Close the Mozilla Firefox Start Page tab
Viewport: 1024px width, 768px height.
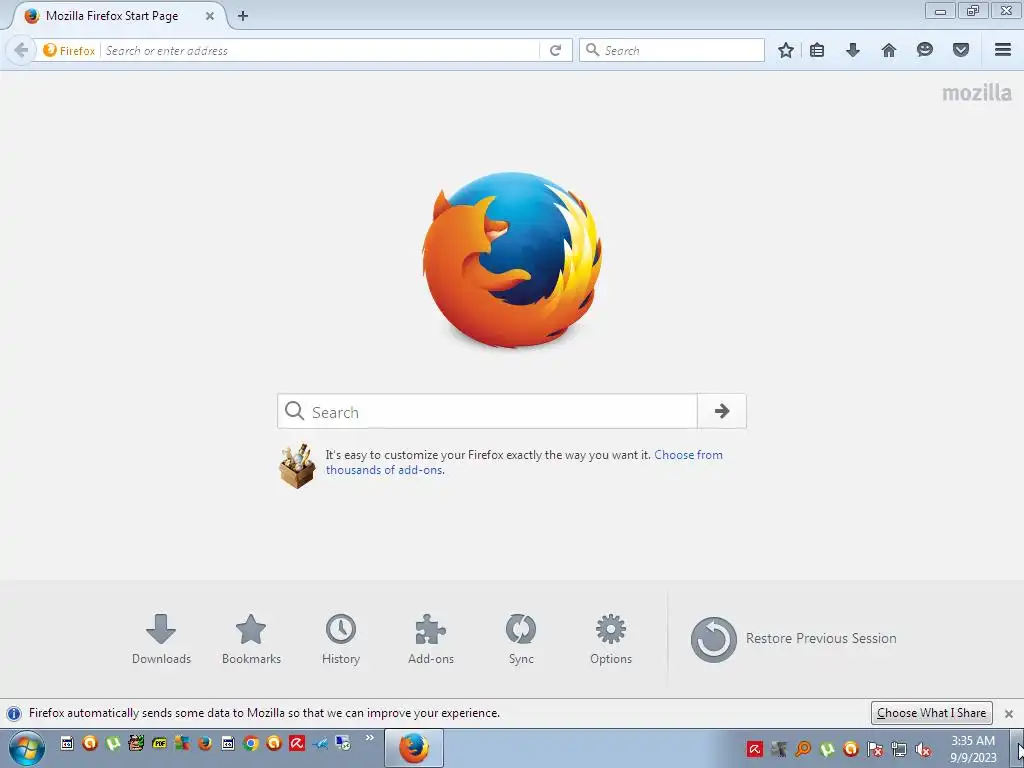point(210,16)
